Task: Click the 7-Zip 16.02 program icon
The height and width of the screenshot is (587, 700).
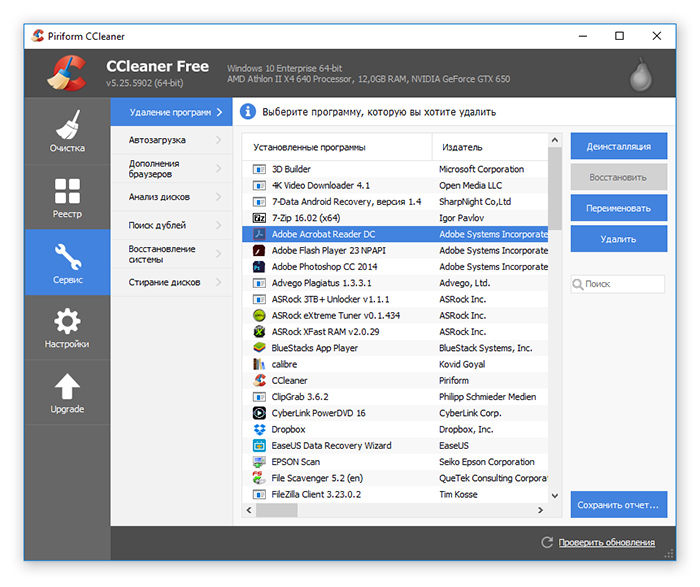Action: click(x=259, y=218)
